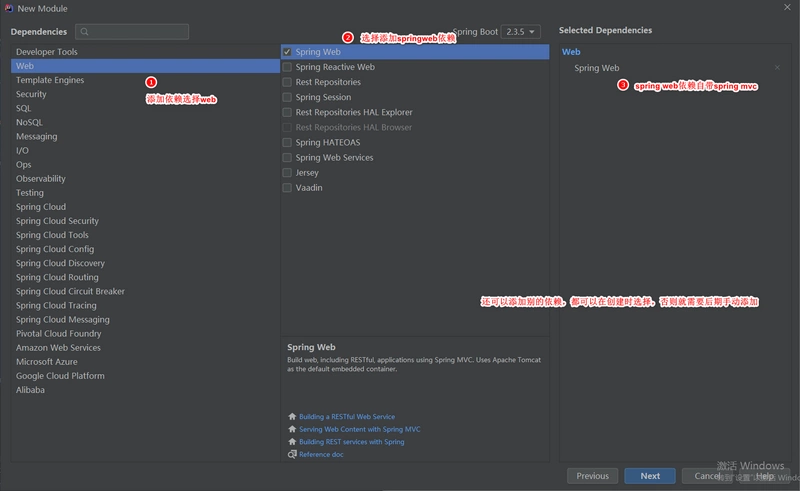
Task: Select Spring Cloud Routing category
Action: [145, 277]
